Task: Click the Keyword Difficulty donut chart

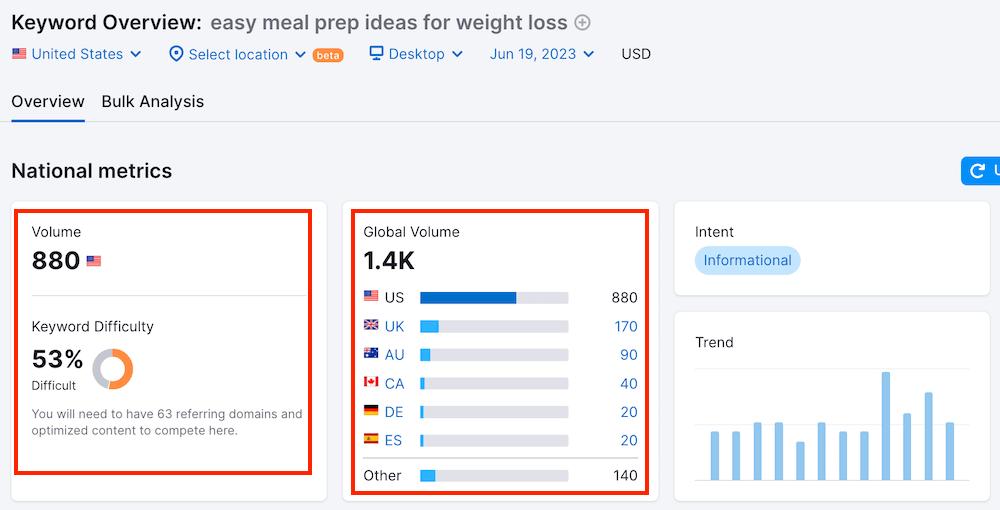Action: pos(113,368)
